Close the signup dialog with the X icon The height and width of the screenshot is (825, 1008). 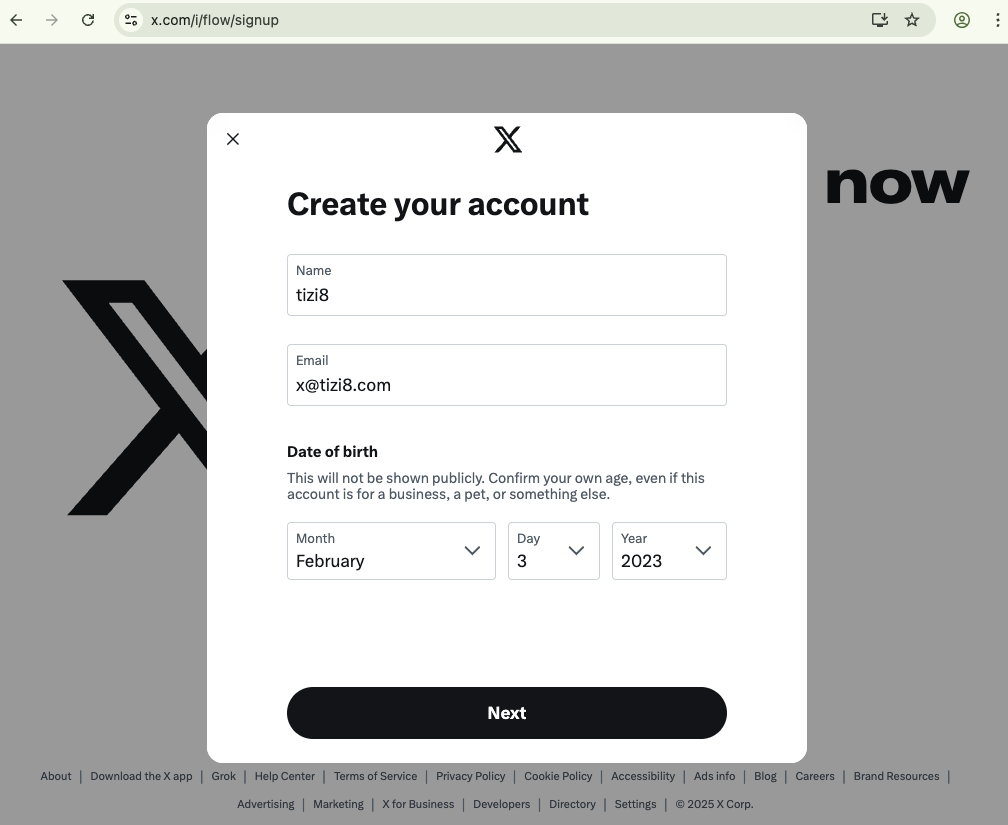233,139
